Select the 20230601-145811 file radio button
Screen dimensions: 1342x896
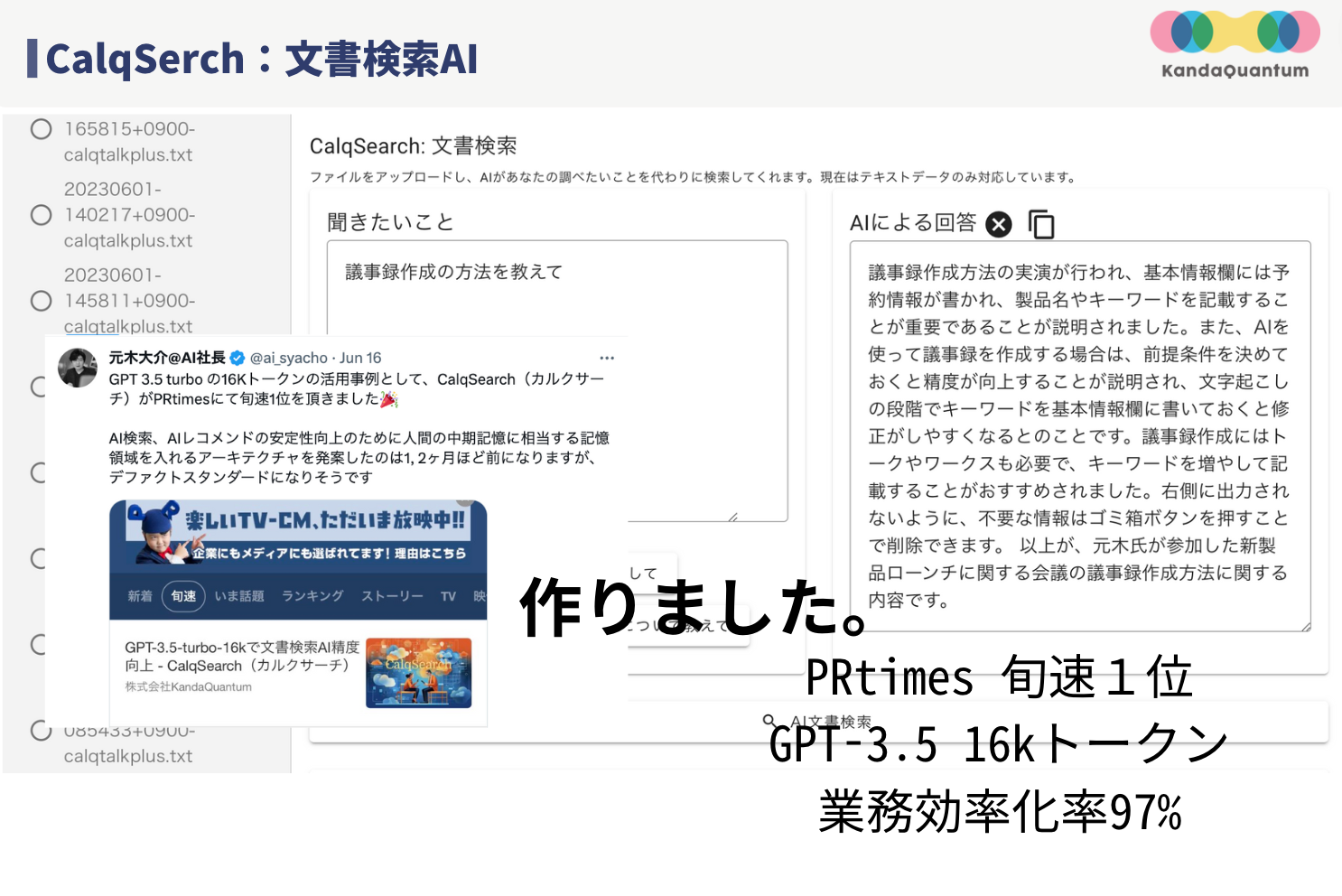[x=41, y=300]
